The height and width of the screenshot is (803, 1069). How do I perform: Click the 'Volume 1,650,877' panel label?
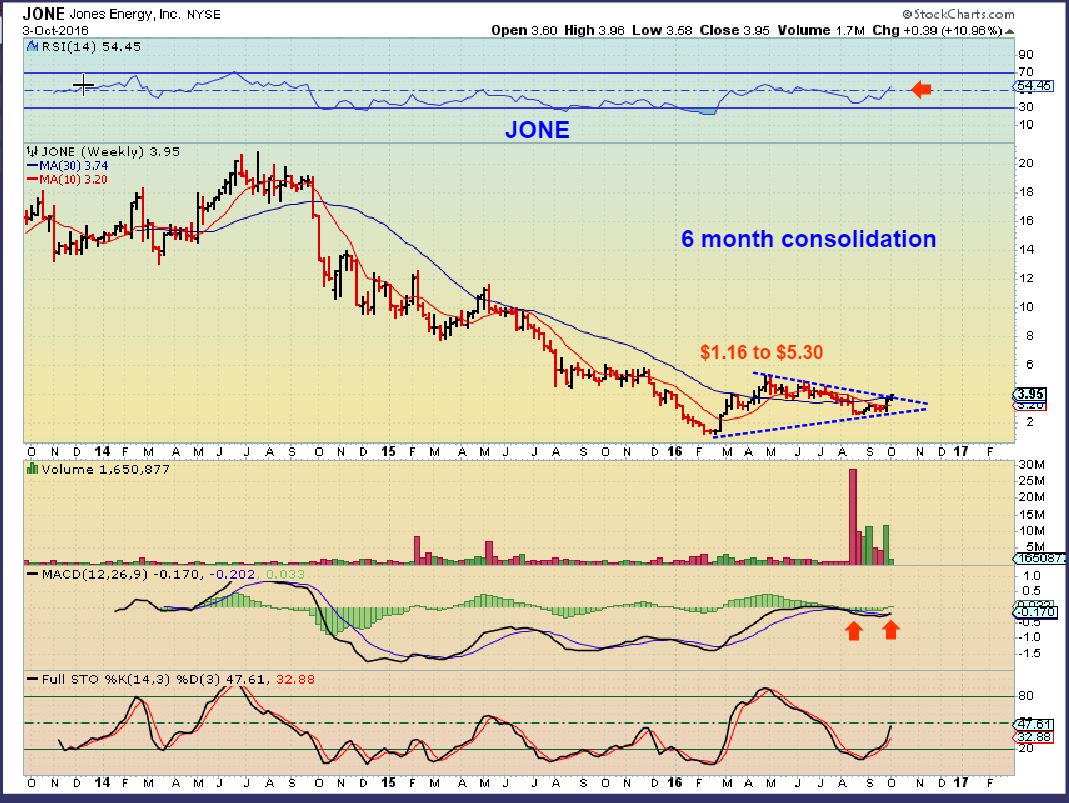pyautogui.click(x=105, y=470)
